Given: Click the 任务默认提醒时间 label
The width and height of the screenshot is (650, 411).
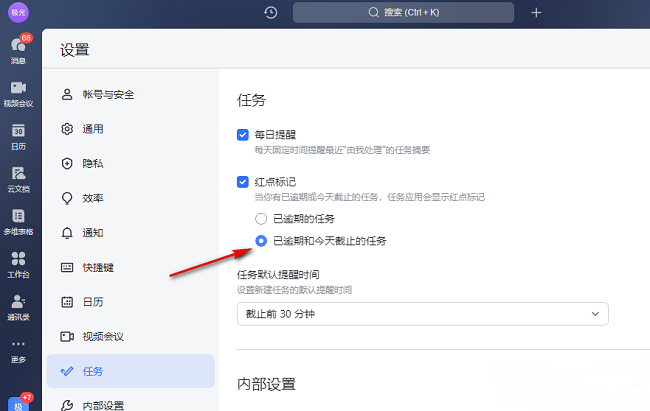Looking at the screenshot, I should click(x=278, y=274).
